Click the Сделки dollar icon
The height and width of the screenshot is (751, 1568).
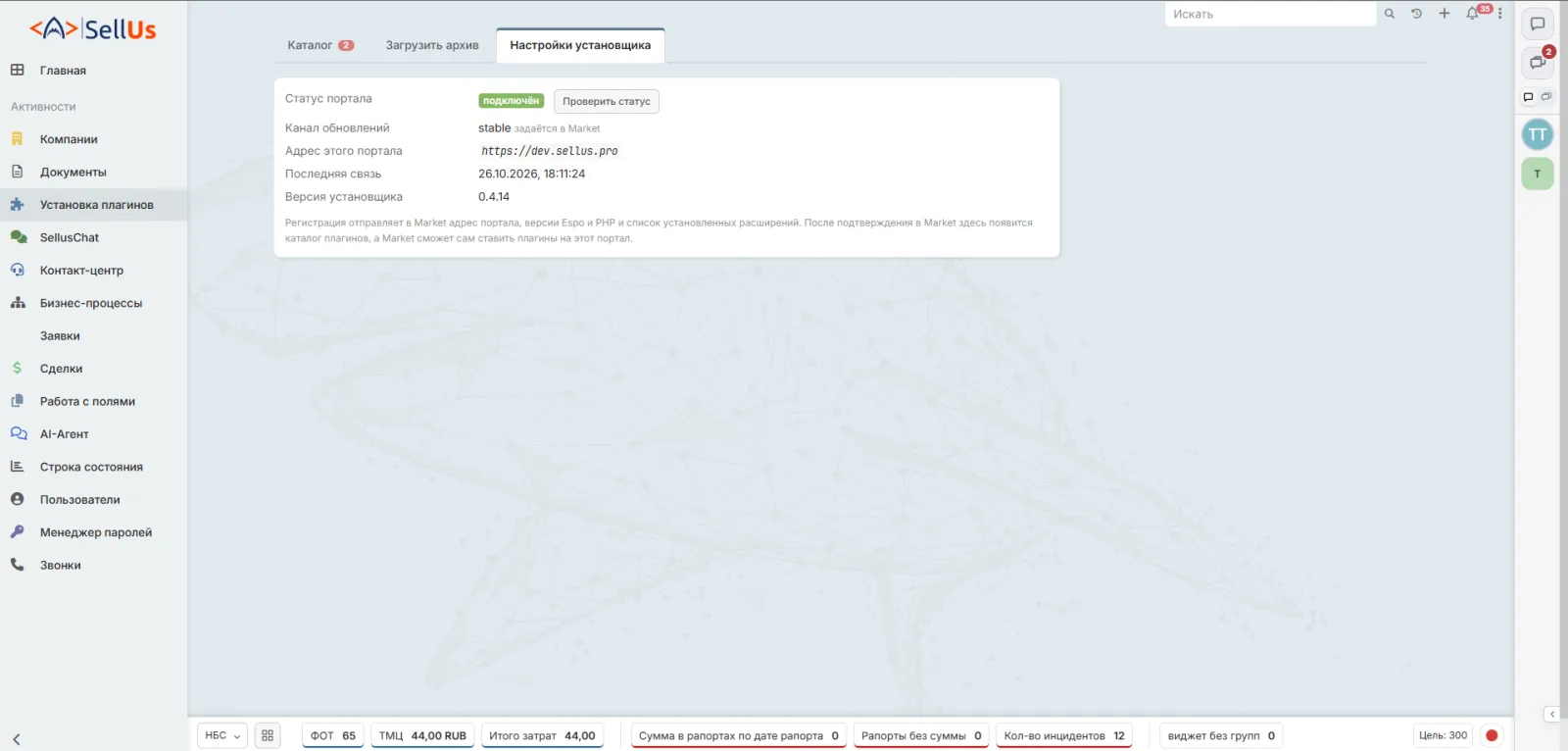pyautogui.click(x=17, y=368)
